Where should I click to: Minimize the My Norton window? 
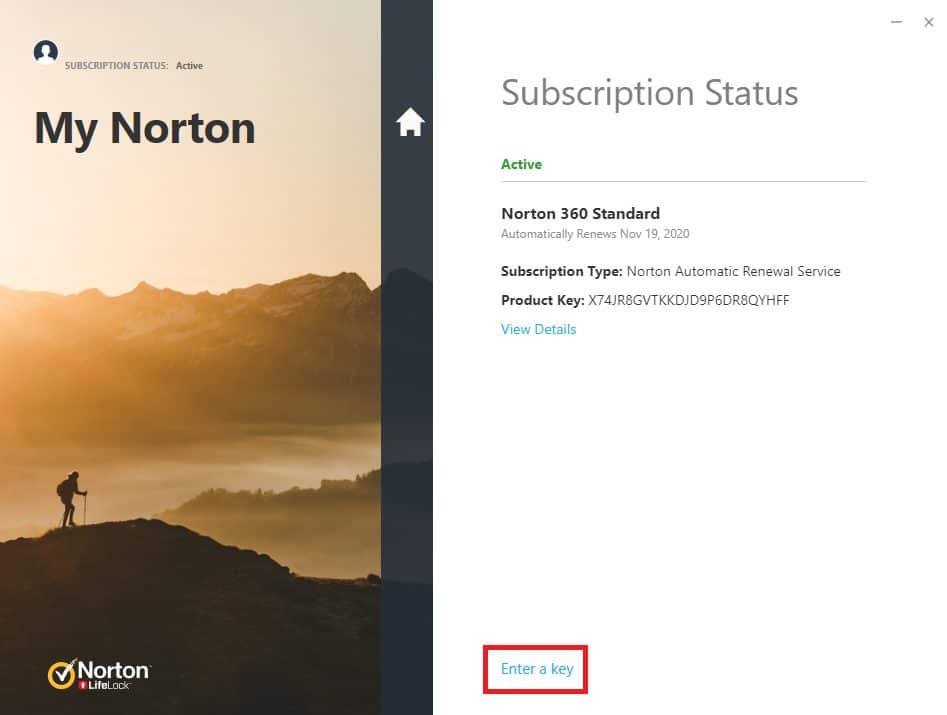(x=896, y=22)
